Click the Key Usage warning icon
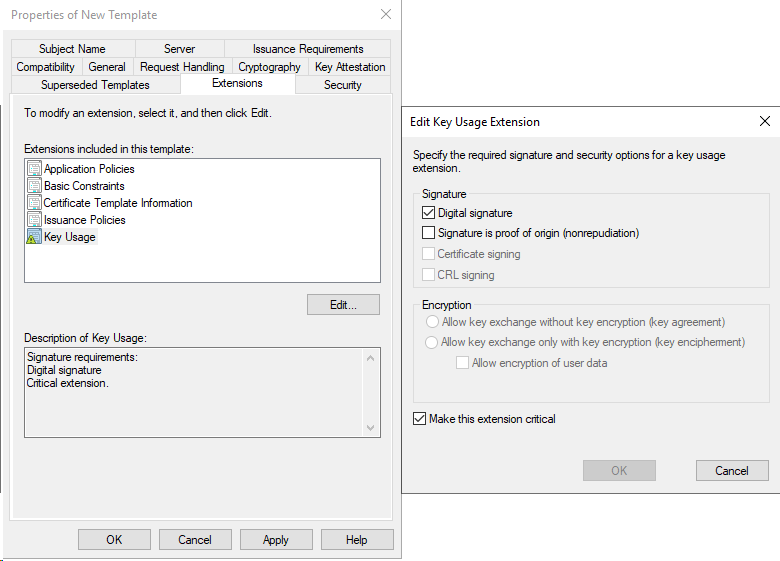Viewport: 780px width, 561px height. (x=34, y=236)
